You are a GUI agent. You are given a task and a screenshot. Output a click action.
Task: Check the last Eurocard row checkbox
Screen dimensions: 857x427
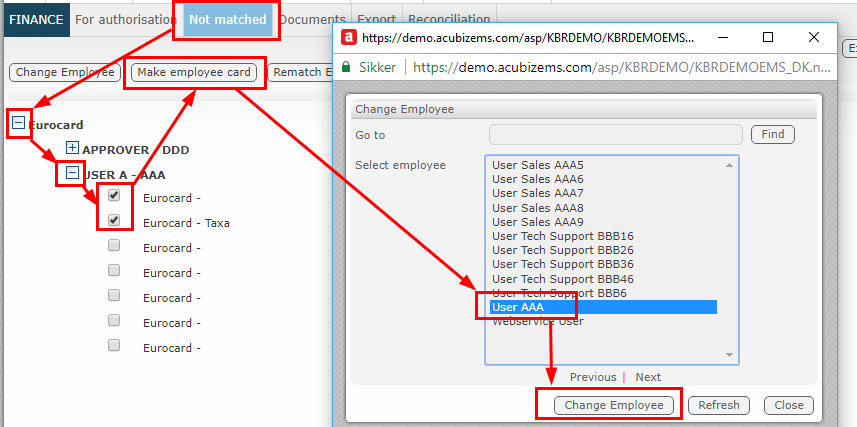click(x=114, y=345)
